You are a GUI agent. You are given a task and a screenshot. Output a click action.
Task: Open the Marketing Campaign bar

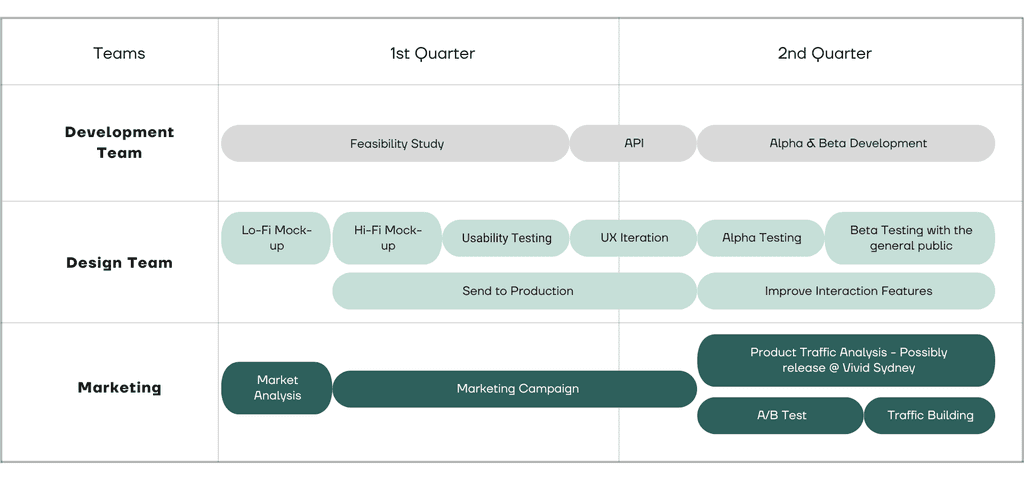pos(515,389)
